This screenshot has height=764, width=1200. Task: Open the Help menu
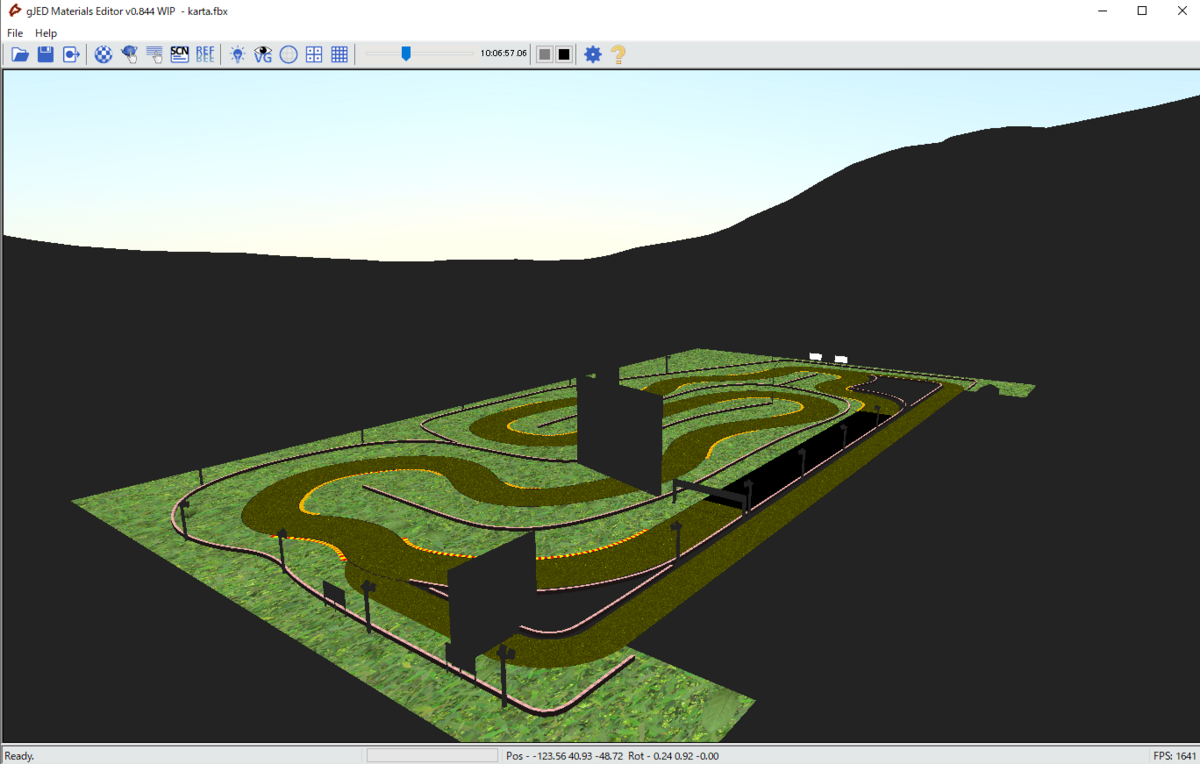[x=46, y=33]
